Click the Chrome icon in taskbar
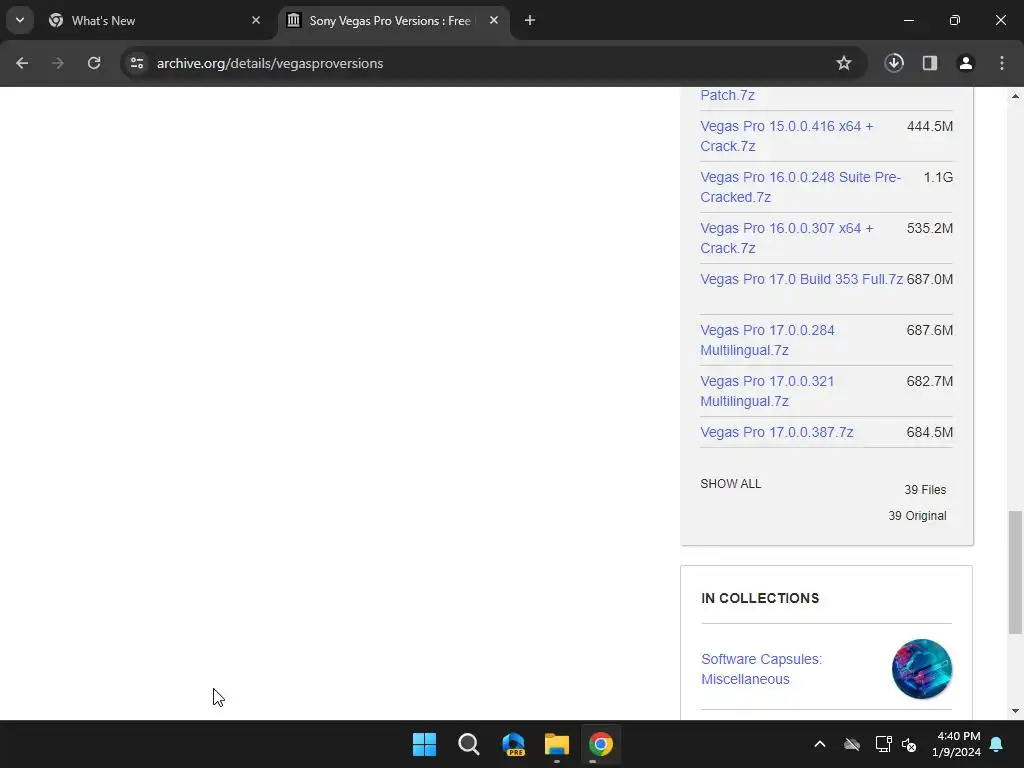1024x768 pixels. coord(601,744)
